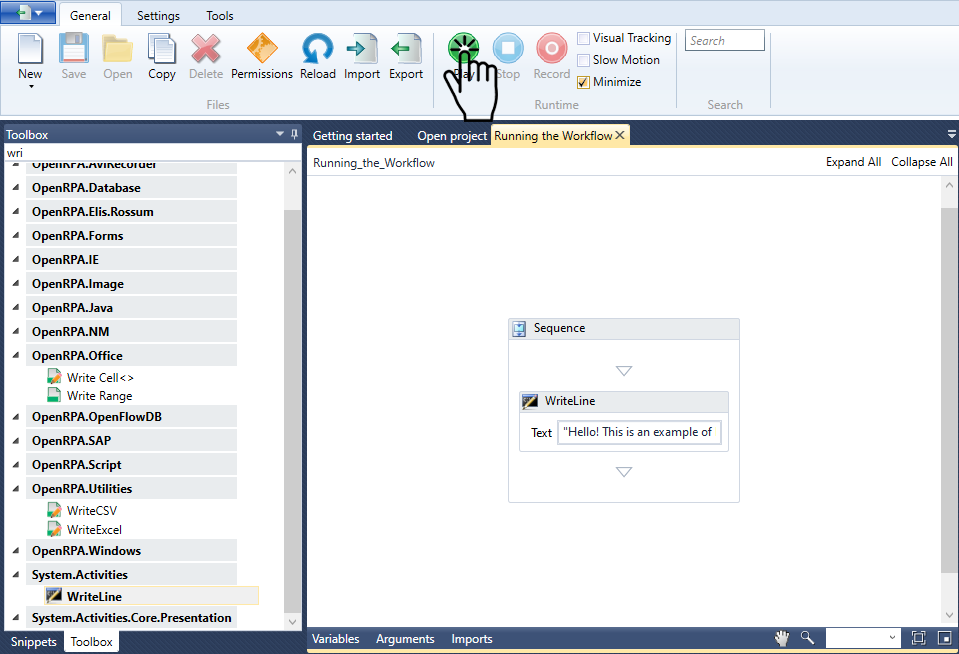Select the WriteExcel activity icon

click(54, 529)
